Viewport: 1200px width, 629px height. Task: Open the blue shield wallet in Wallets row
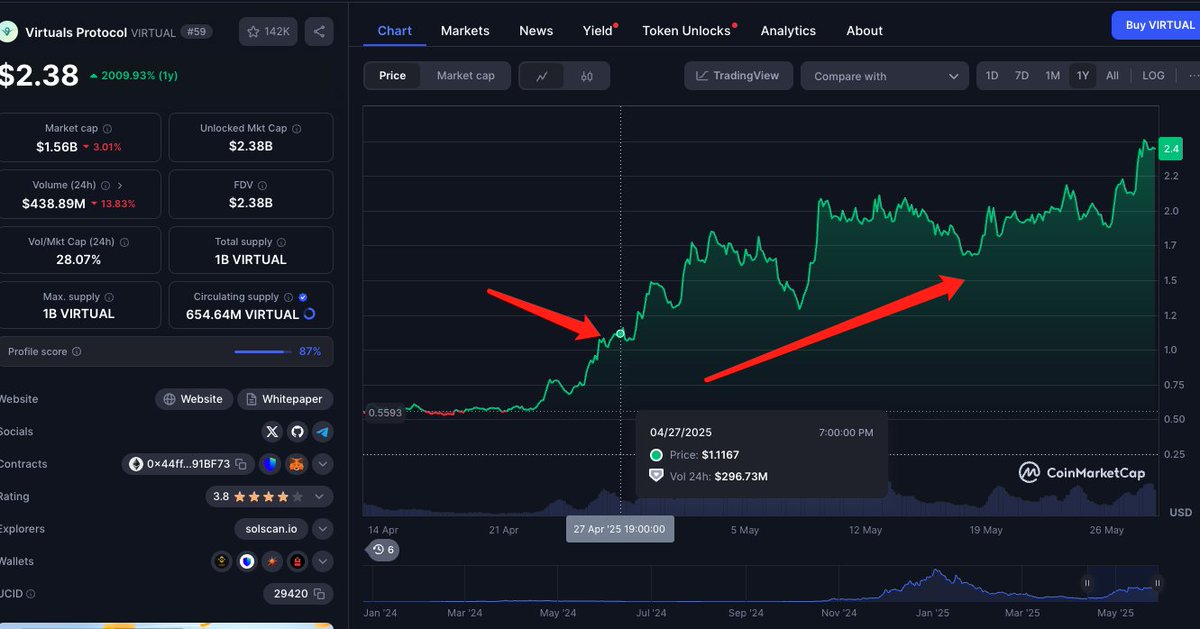point(247,562)
